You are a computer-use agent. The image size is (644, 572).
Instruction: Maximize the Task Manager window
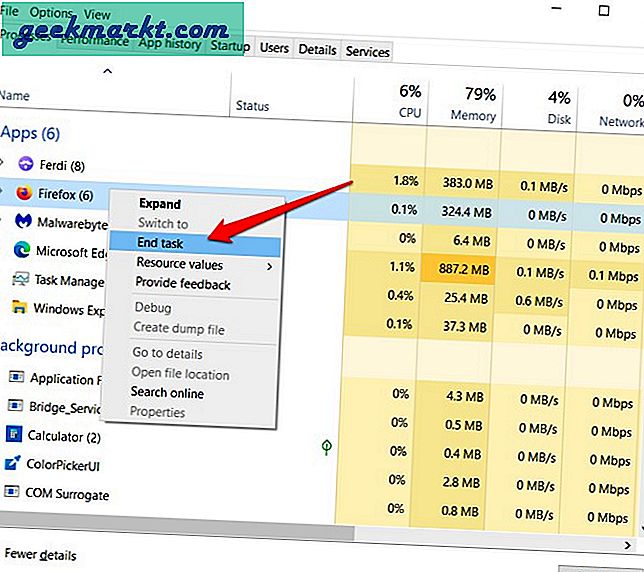pyautogui.click(x=604, y=10)
